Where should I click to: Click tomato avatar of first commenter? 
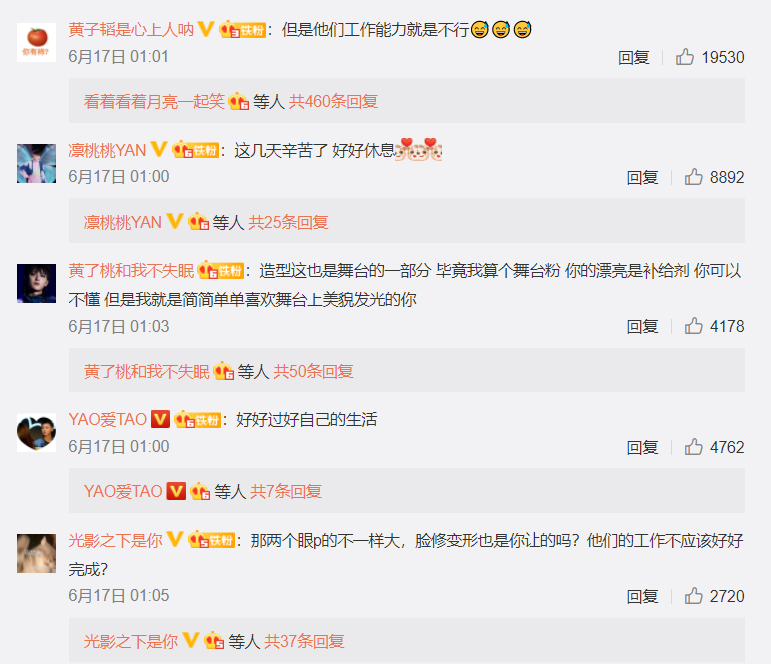pos(36,42)
